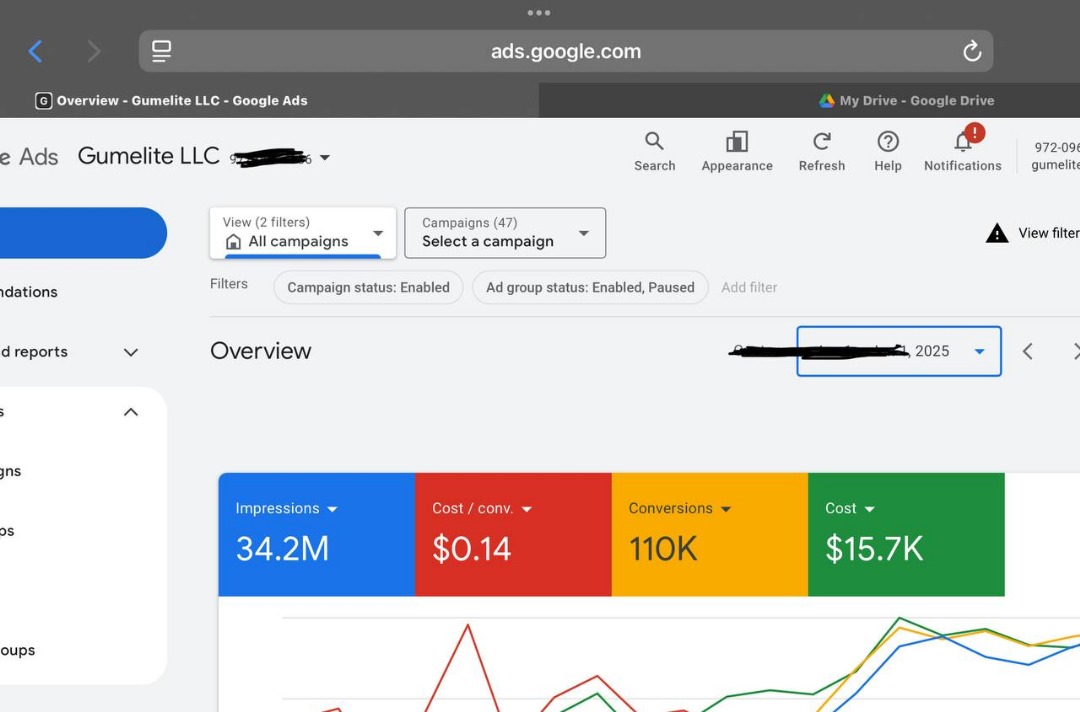Viewport: 1080px width, 712px height.
Task: Open the Search magnifier in Google Ads
Action: pos(654,152)
